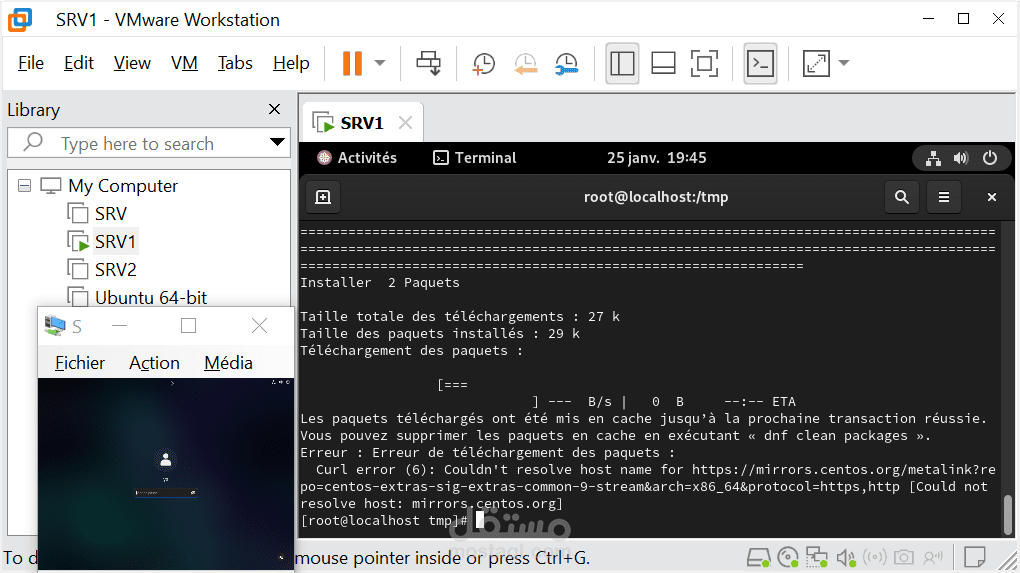Viewport: 1020px width, 573px height.
Task: Open the stretch guest dropdown arrow
Action: tap(844, 63)
